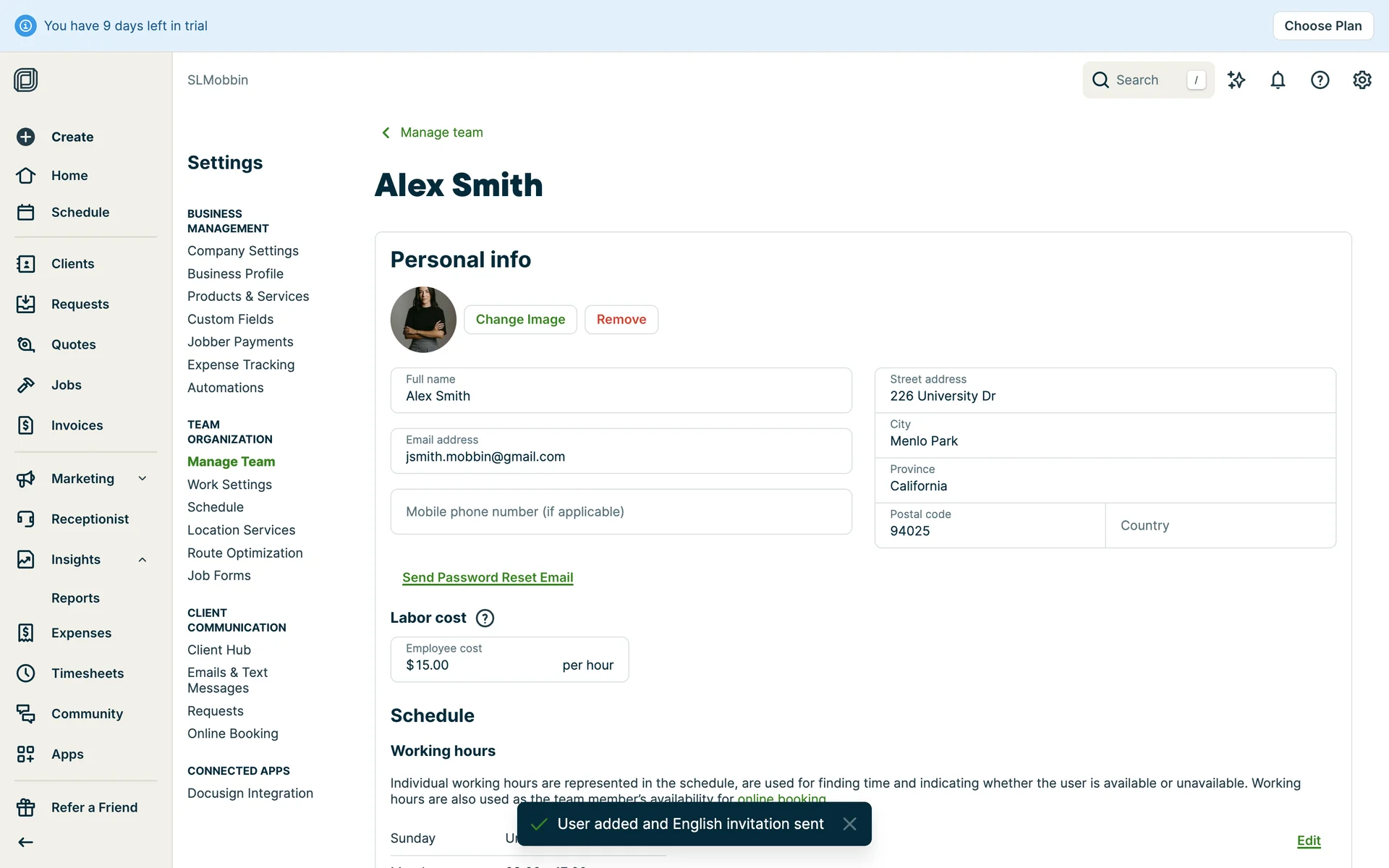Click the Labor cost help icon

485,618
